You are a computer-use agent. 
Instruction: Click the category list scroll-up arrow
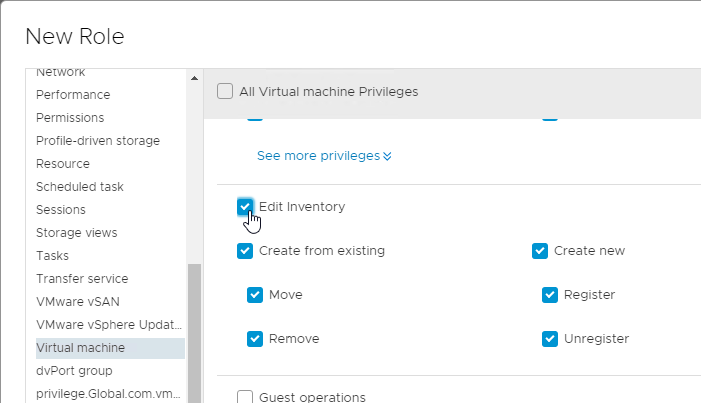pyautogui.click(x=194, y=78)
